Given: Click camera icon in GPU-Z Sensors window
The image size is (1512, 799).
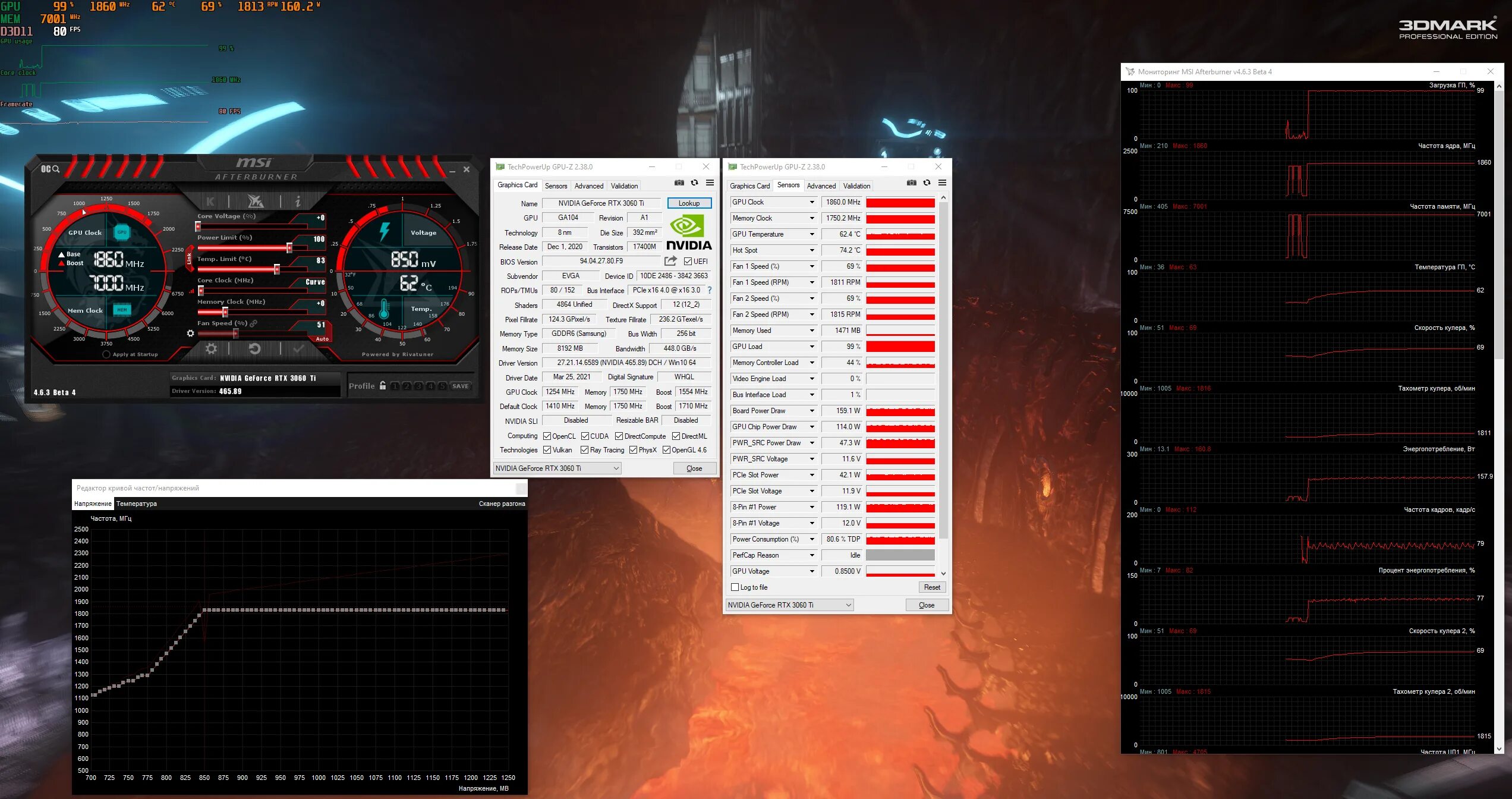Looking at the screenshot, I should coord(912,183).
